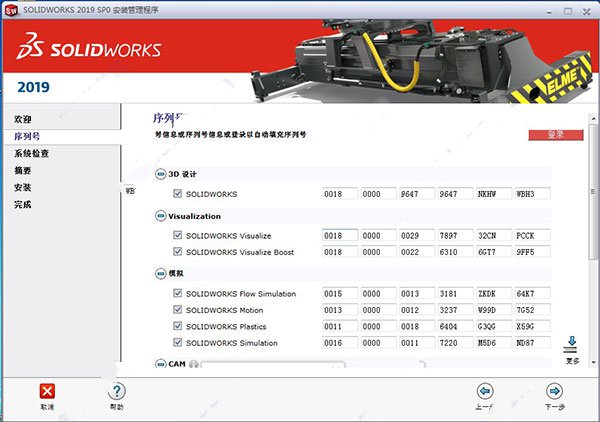
Task: Maximize the installation manager window
Action: pyautogui.click(x=568, y=11)
